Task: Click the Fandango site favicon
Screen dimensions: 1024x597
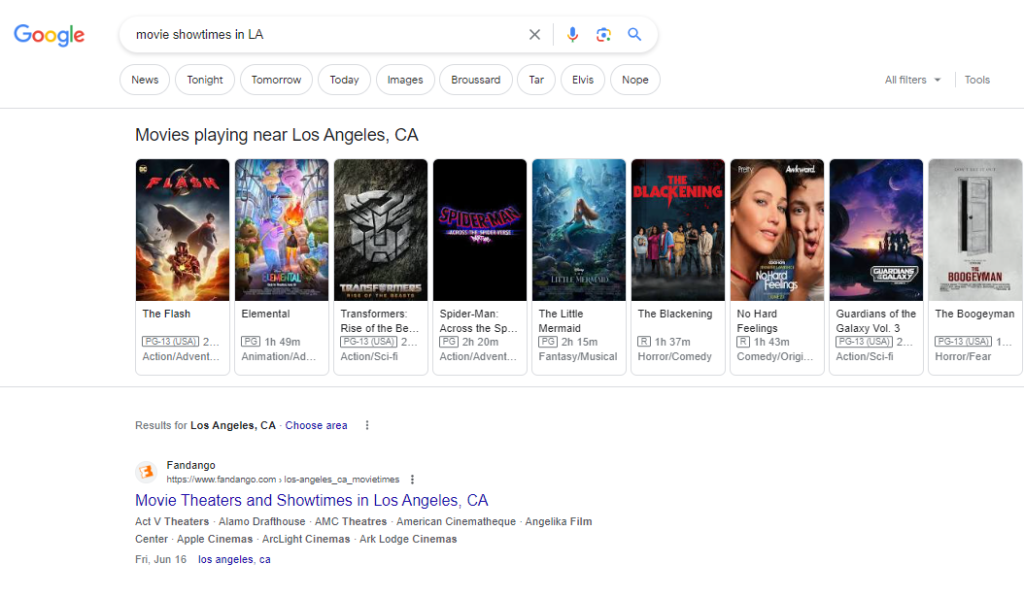Action: 146,472
